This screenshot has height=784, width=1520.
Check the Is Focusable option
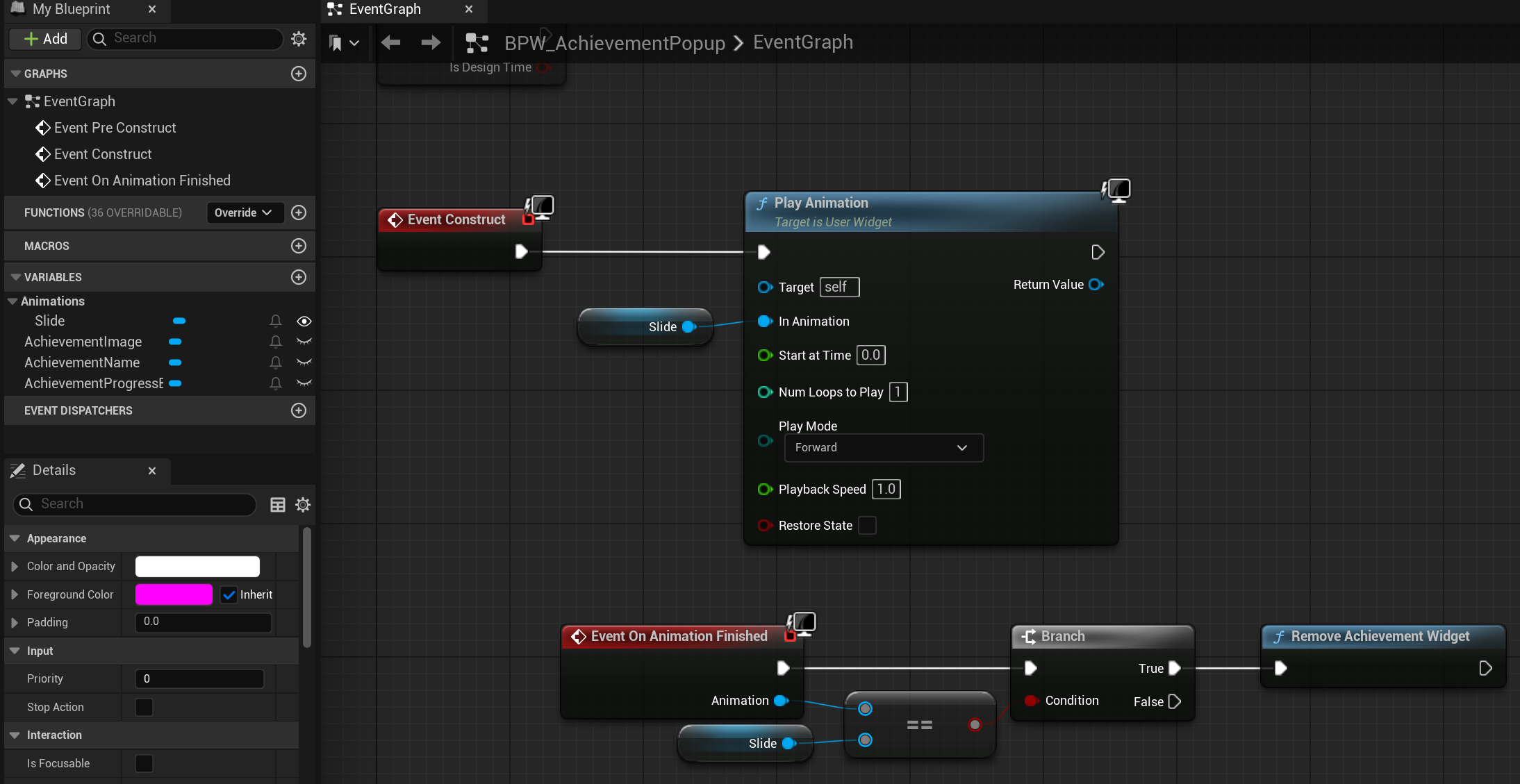click(x=144, y=763)
